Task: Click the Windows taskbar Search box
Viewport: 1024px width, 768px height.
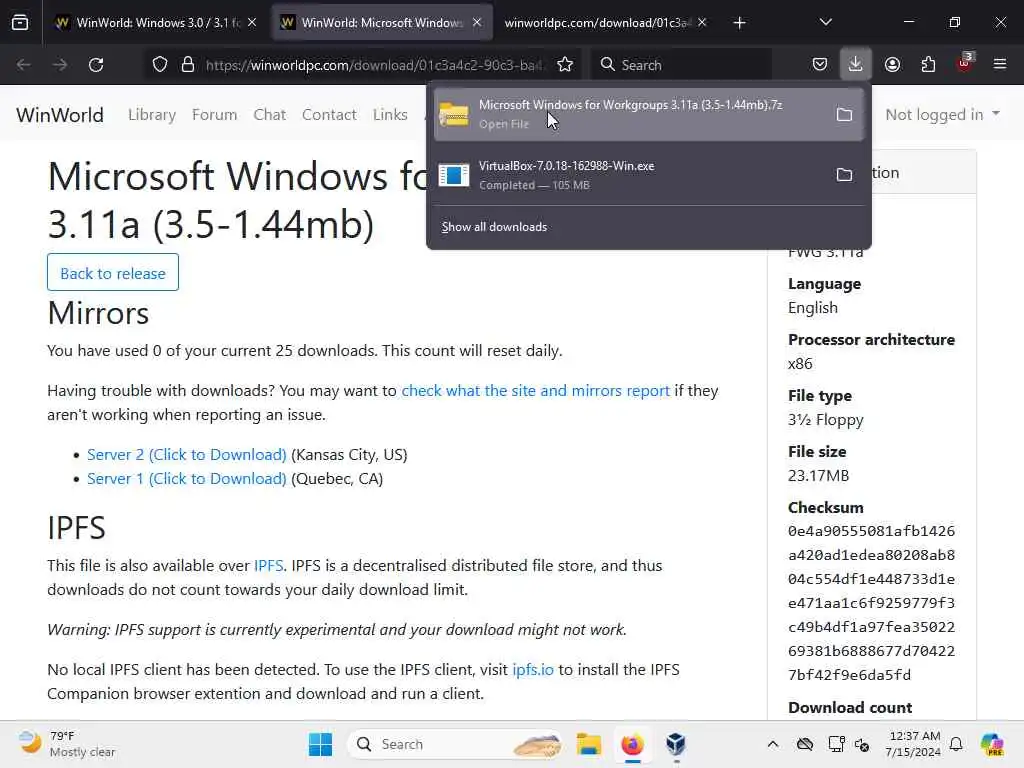Action: (456, 744)
